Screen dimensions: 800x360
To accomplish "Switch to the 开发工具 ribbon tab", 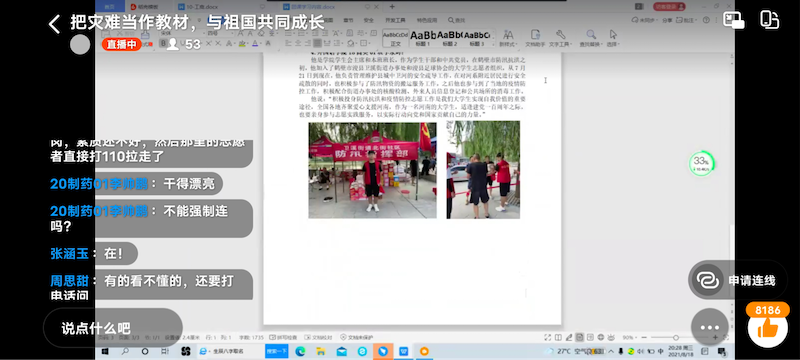I will [395, 20].
